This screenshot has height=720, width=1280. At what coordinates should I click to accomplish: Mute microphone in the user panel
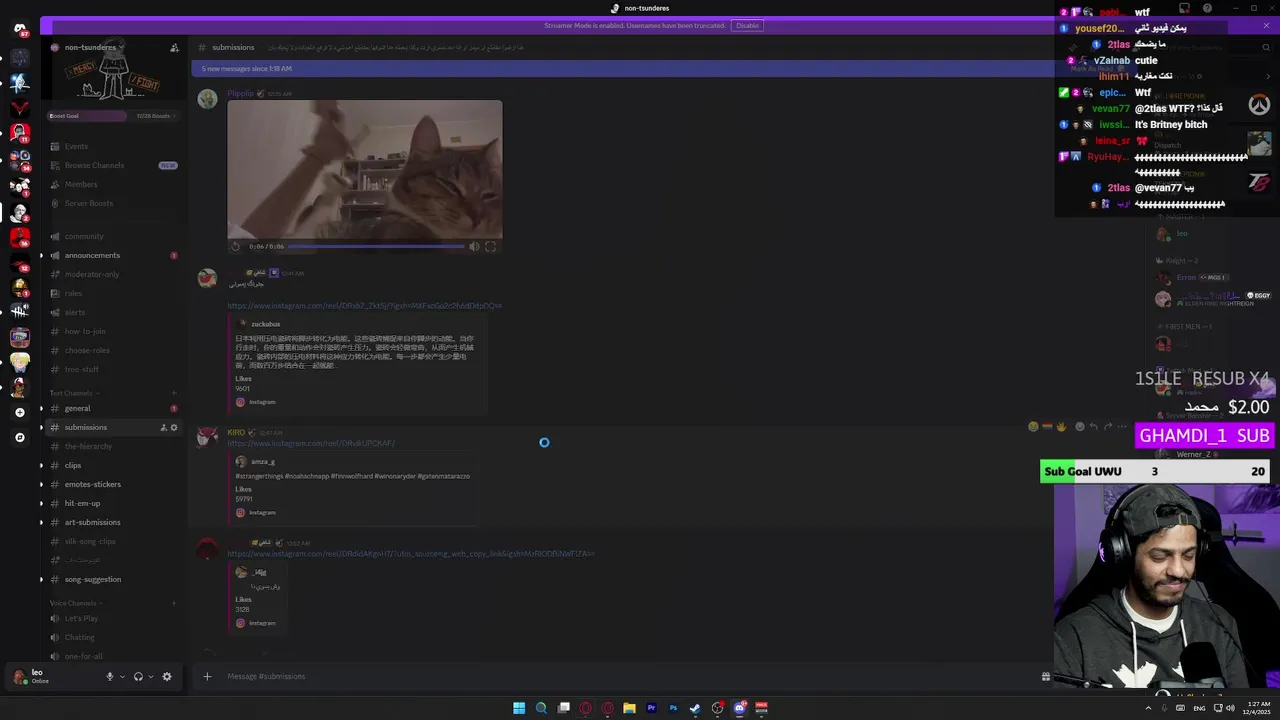[x=110, y=676]
